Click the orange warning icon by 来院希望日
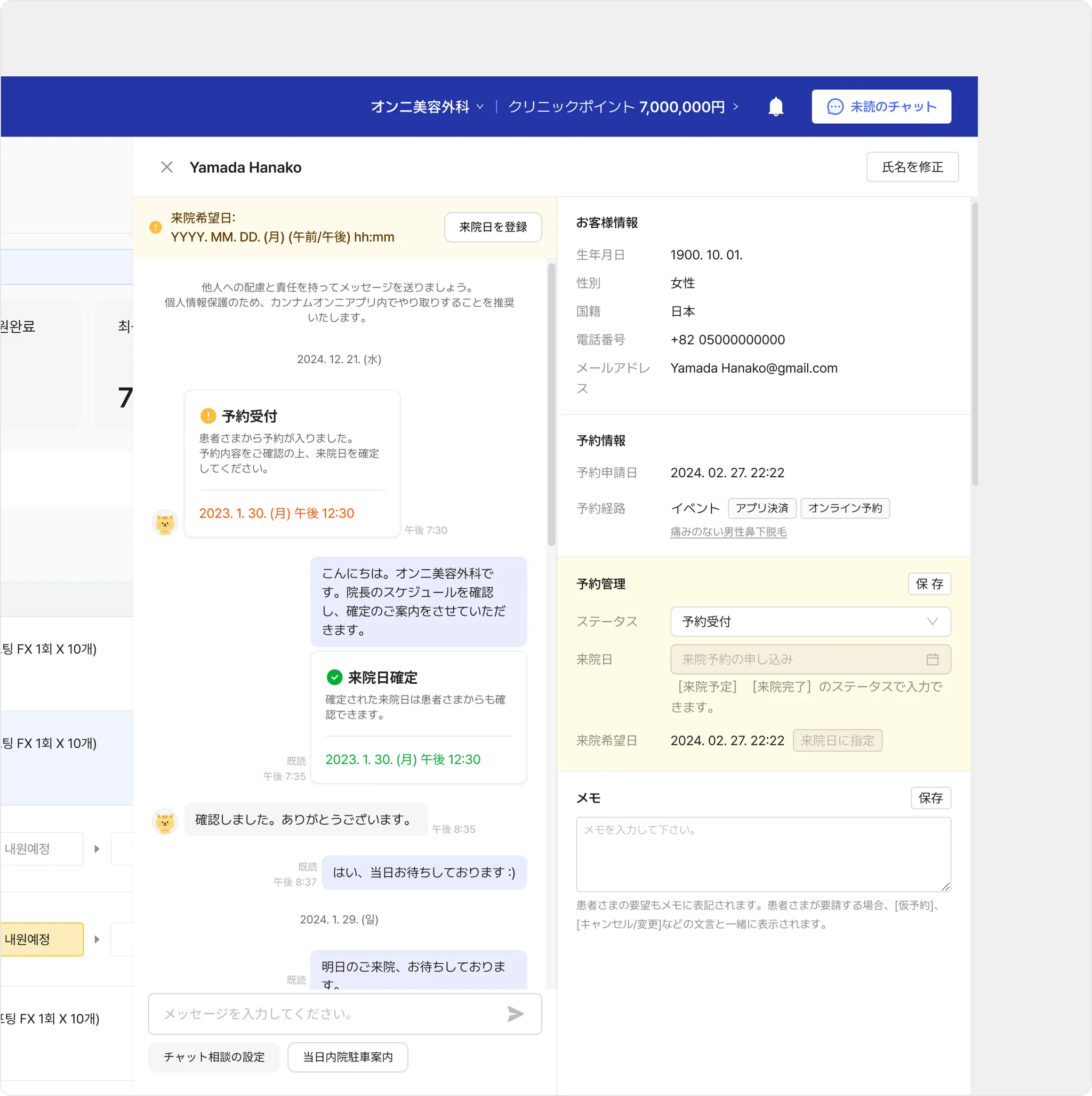 click(156, 228)
